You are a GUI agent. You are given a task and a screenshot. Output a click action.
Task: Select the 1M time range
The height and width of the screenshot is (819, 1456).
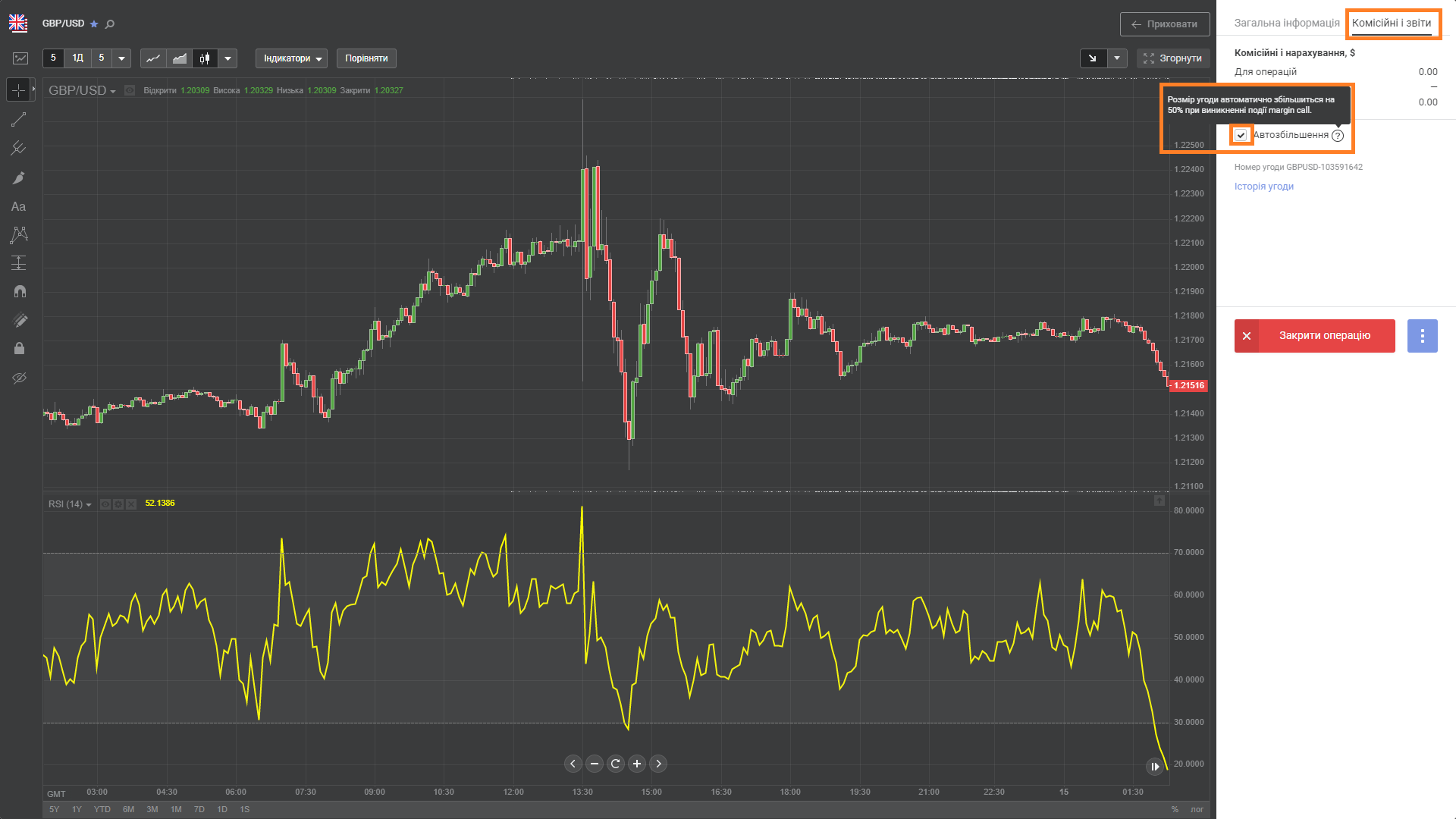(x=176, y=809)
